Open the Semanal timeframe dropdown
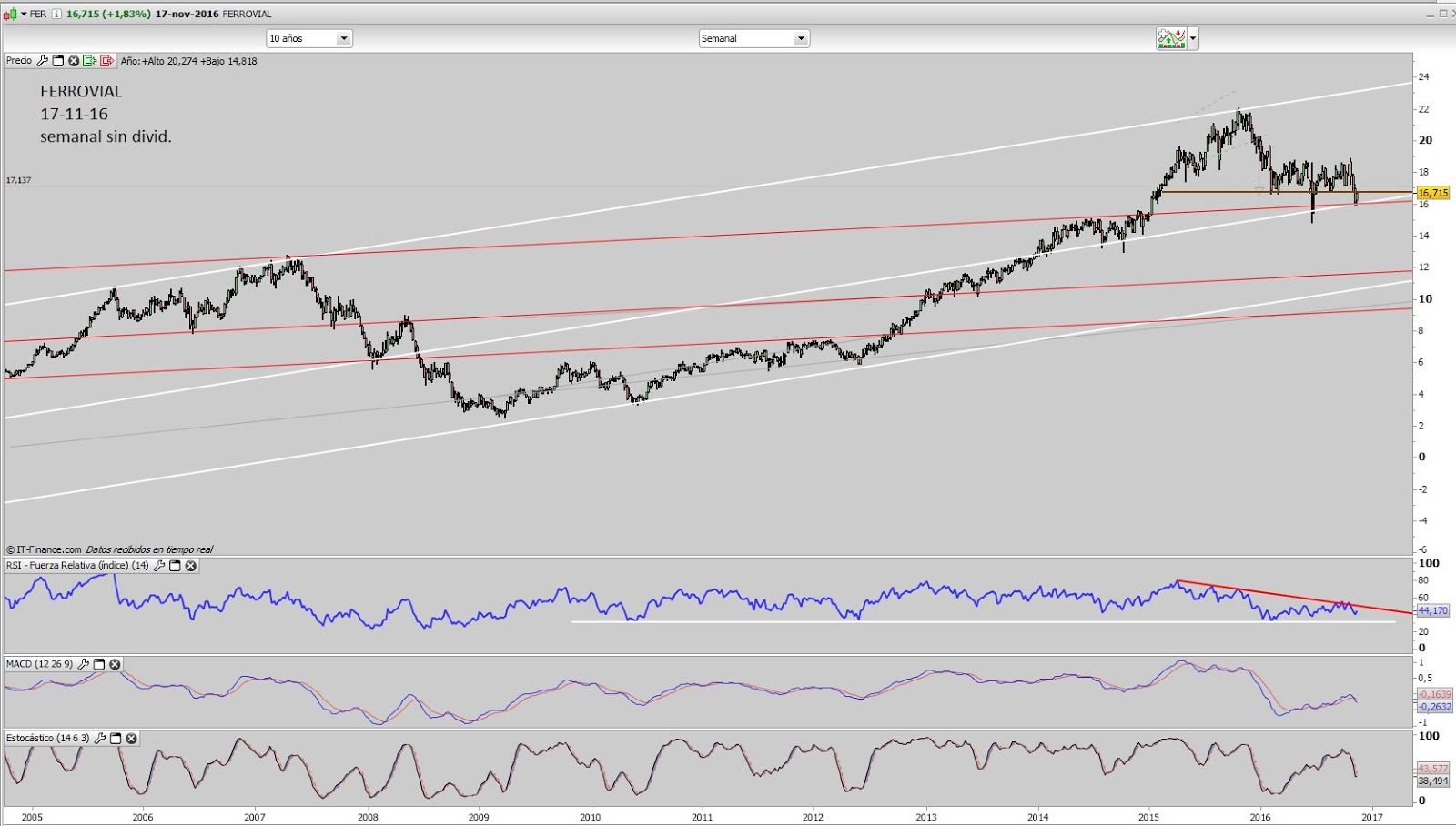This screenshot has width=1456, height=826. click(x=753, y=38)
